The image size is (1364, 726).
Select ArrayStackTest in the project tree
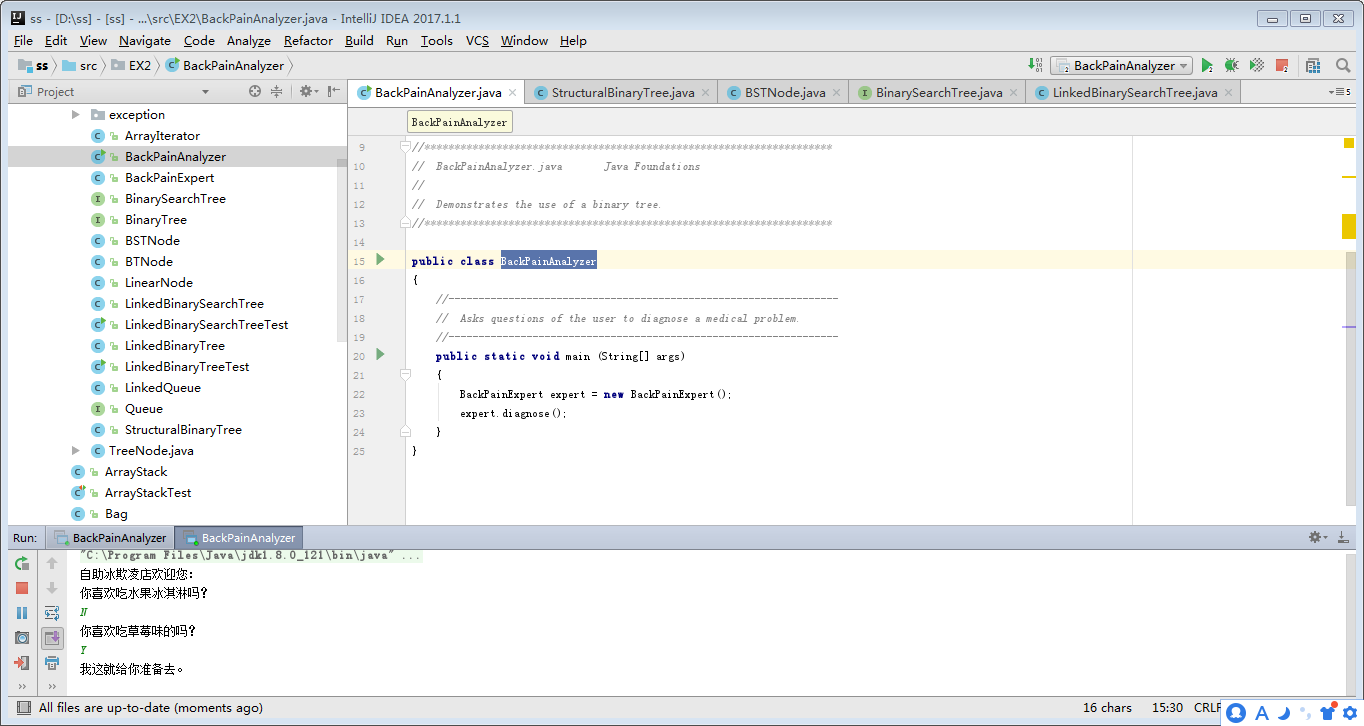click(x=147, y=493)
